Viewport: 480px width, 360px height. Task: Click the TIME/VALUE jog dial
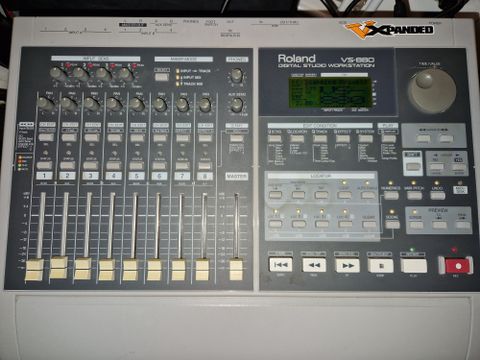(x=432, y=90)
